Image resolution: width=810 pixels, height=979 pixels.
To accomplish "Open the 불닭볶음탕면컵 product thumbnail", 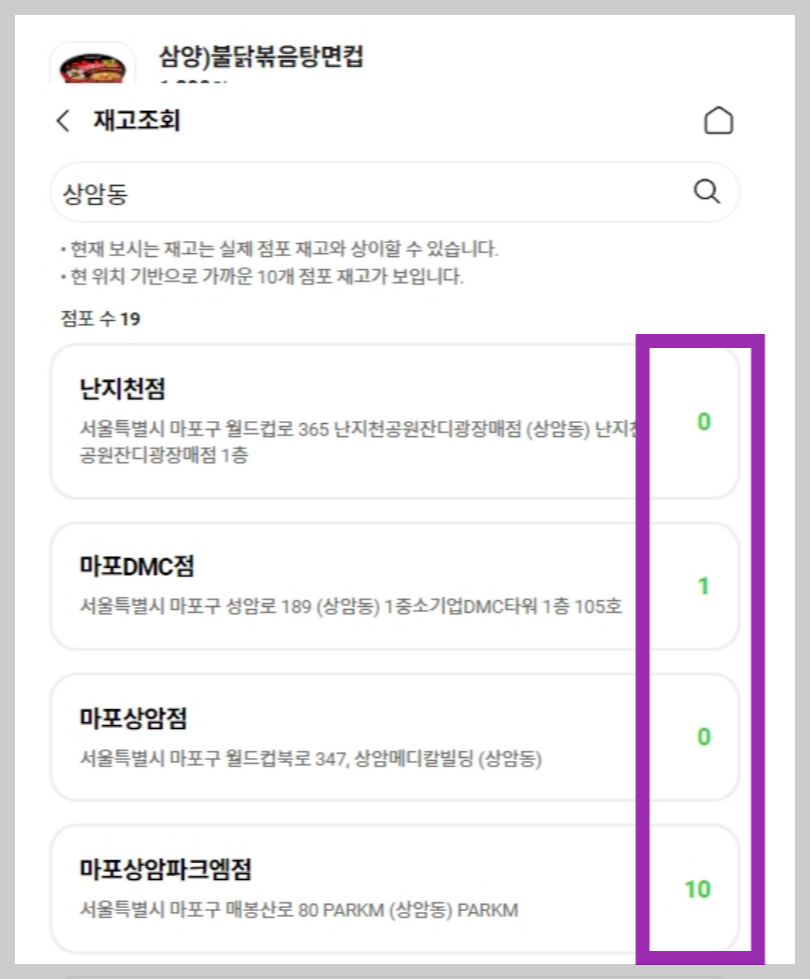I will [92, 64].
